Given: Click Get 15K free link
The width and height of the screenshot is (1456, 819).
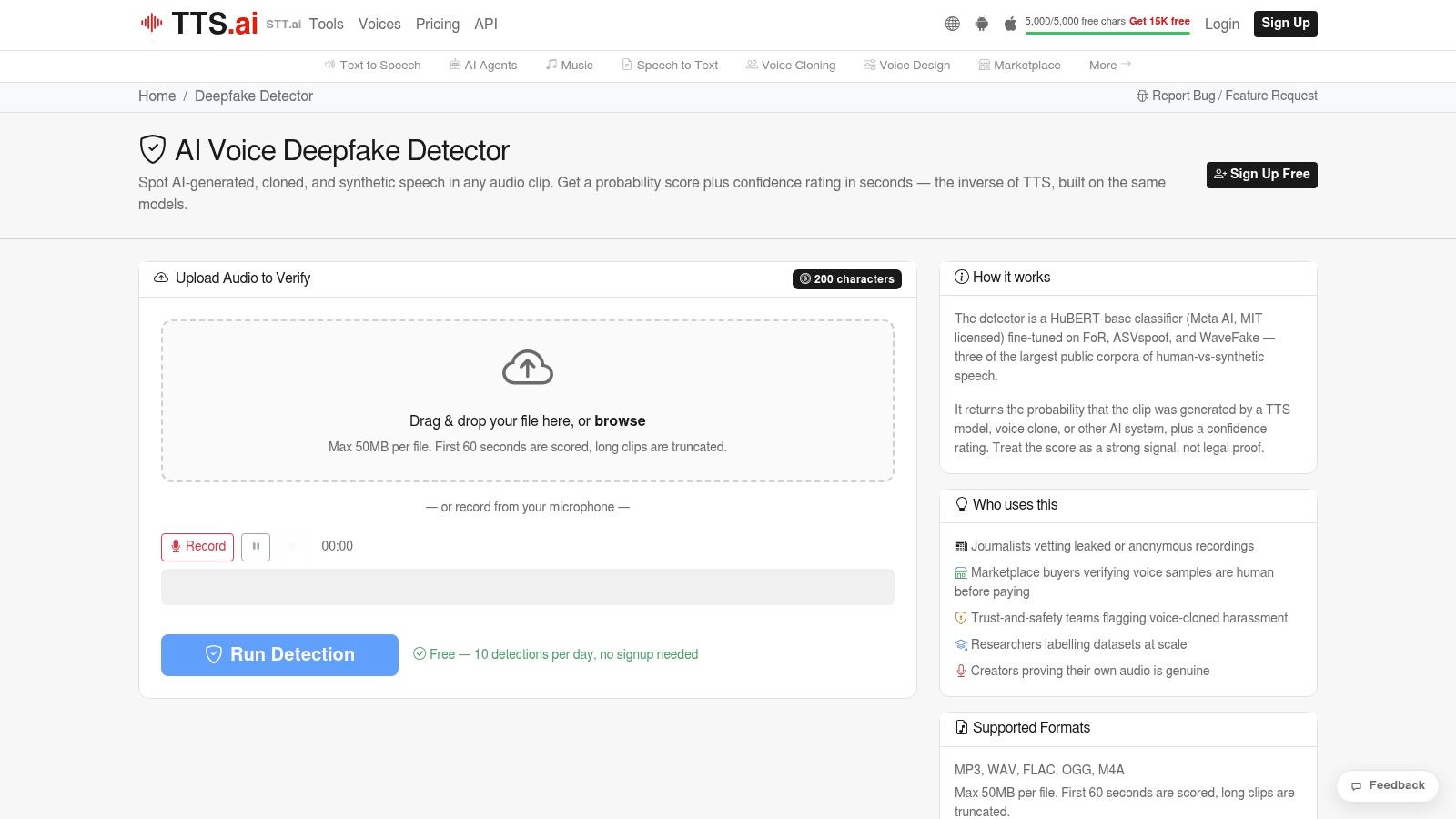Looking at the screenshot, I should tap(1159, 21).
